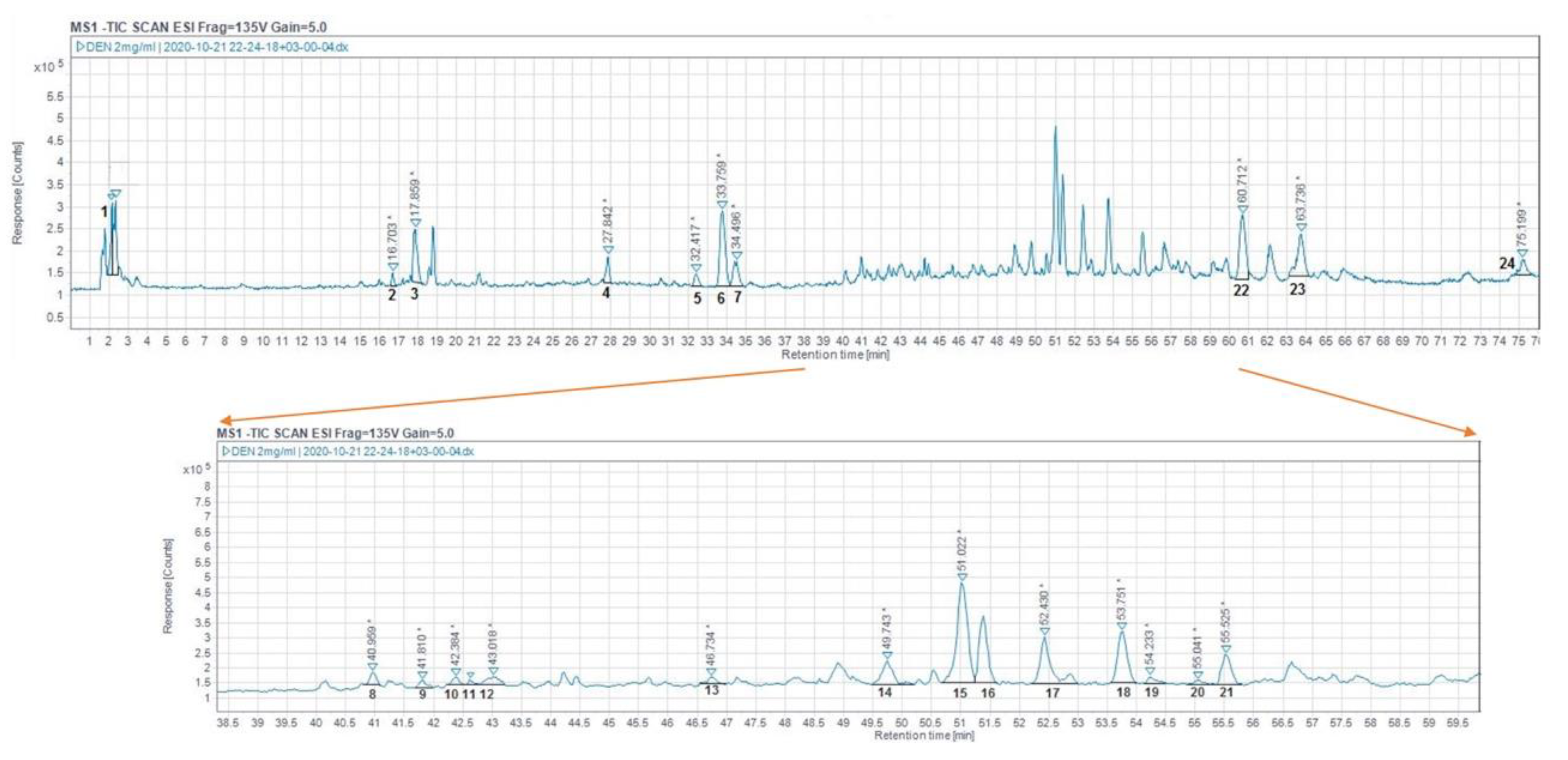Click triangle marker above peak 60.712
Screen dimensions: 1568x760
(x=1242, y=209)
